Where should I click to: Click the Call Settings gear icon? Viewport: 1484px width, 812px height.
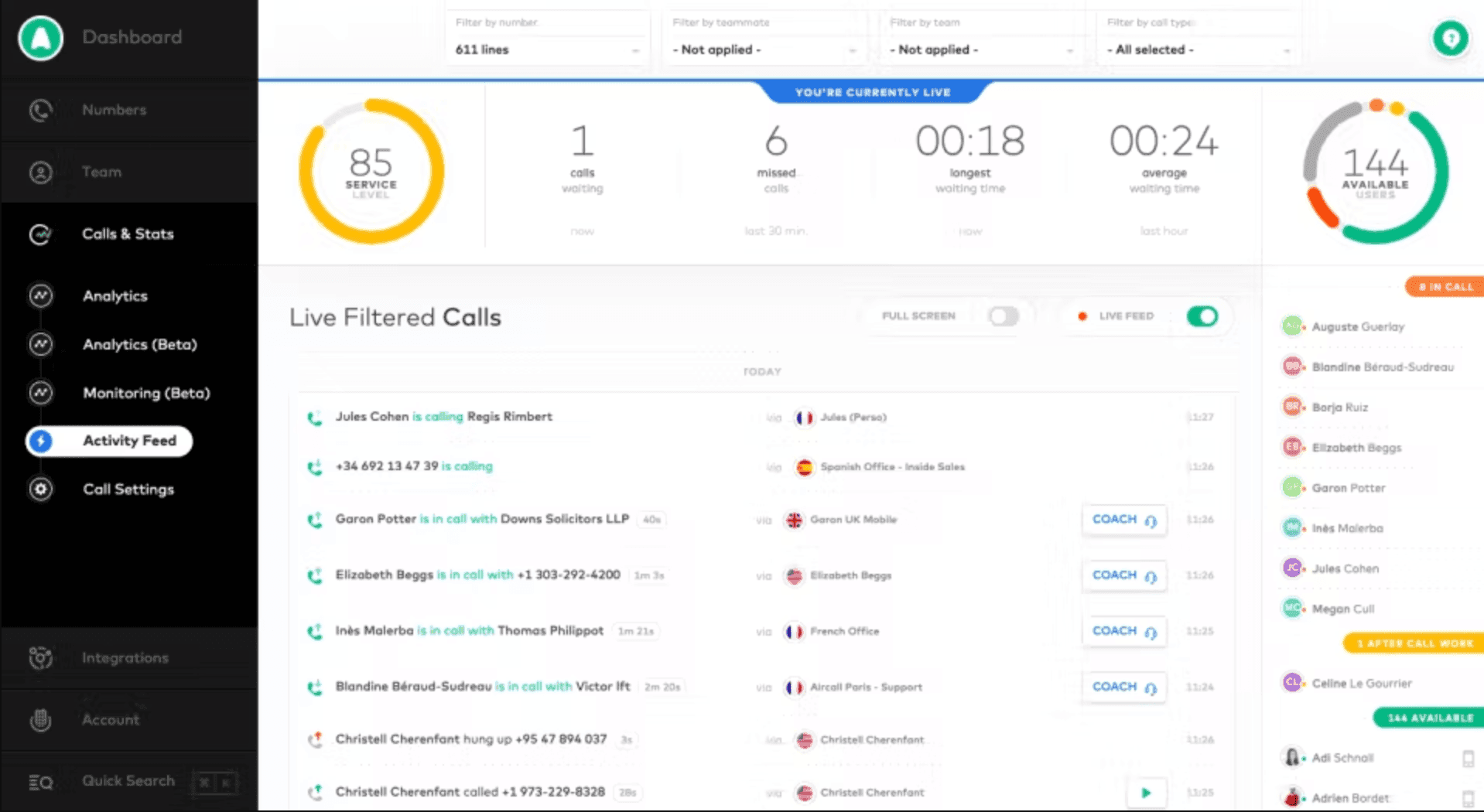pyautogui.click(x=40, y=489)
